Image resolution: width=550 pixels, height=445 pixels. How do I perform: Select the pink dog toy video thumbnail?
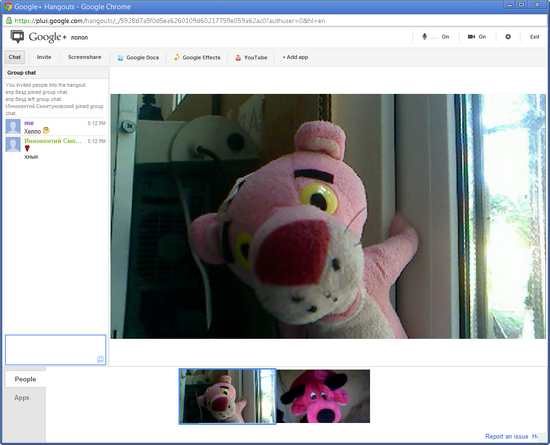[323, 396]
